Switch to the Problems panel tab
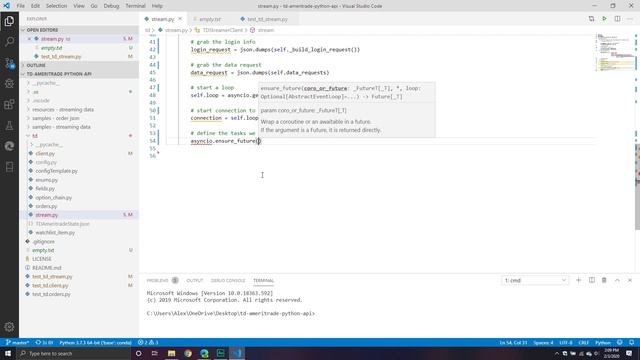640x360 pixels. point(162,280)
